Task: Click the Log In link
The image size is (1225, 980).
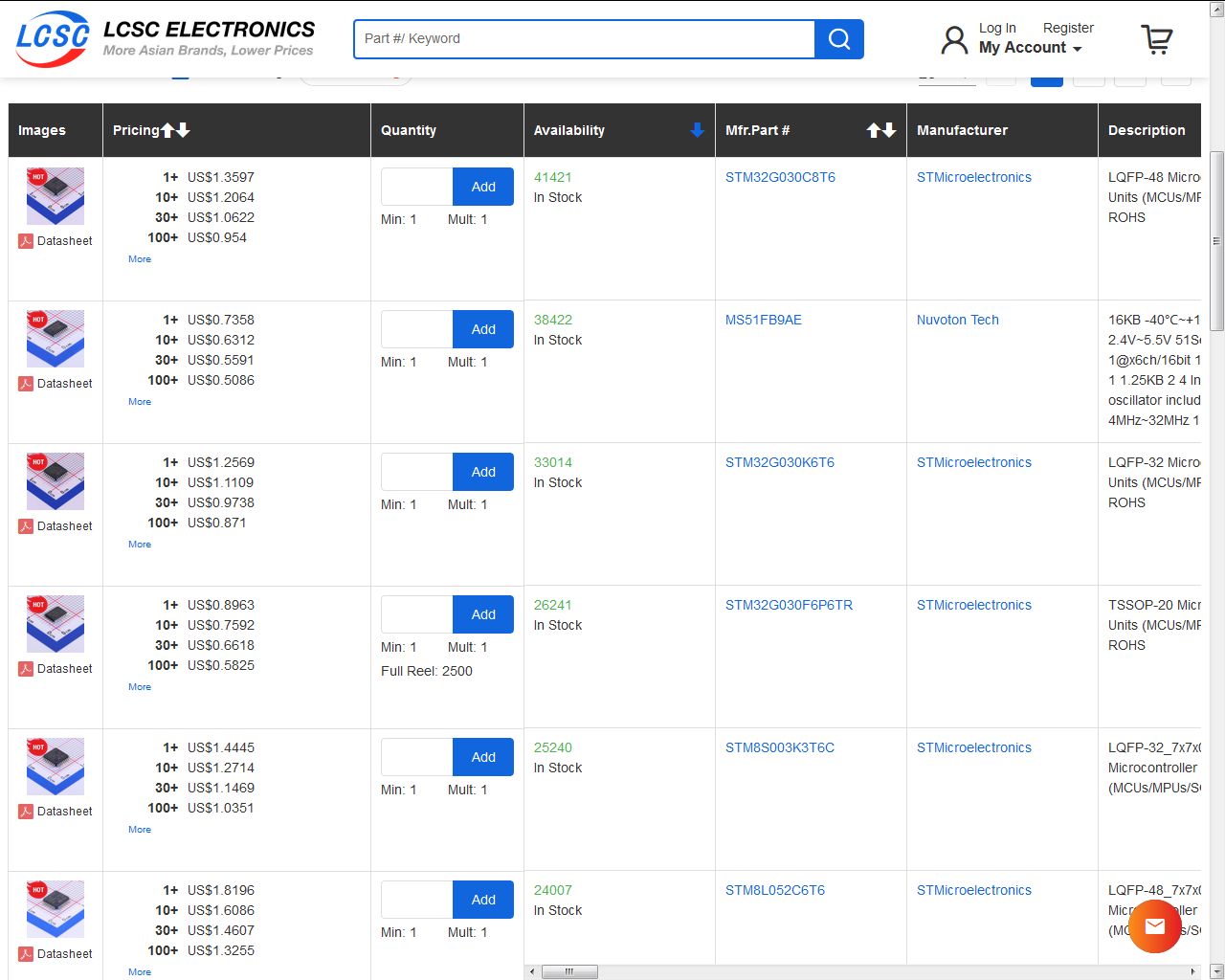Action: click(997, 28)
